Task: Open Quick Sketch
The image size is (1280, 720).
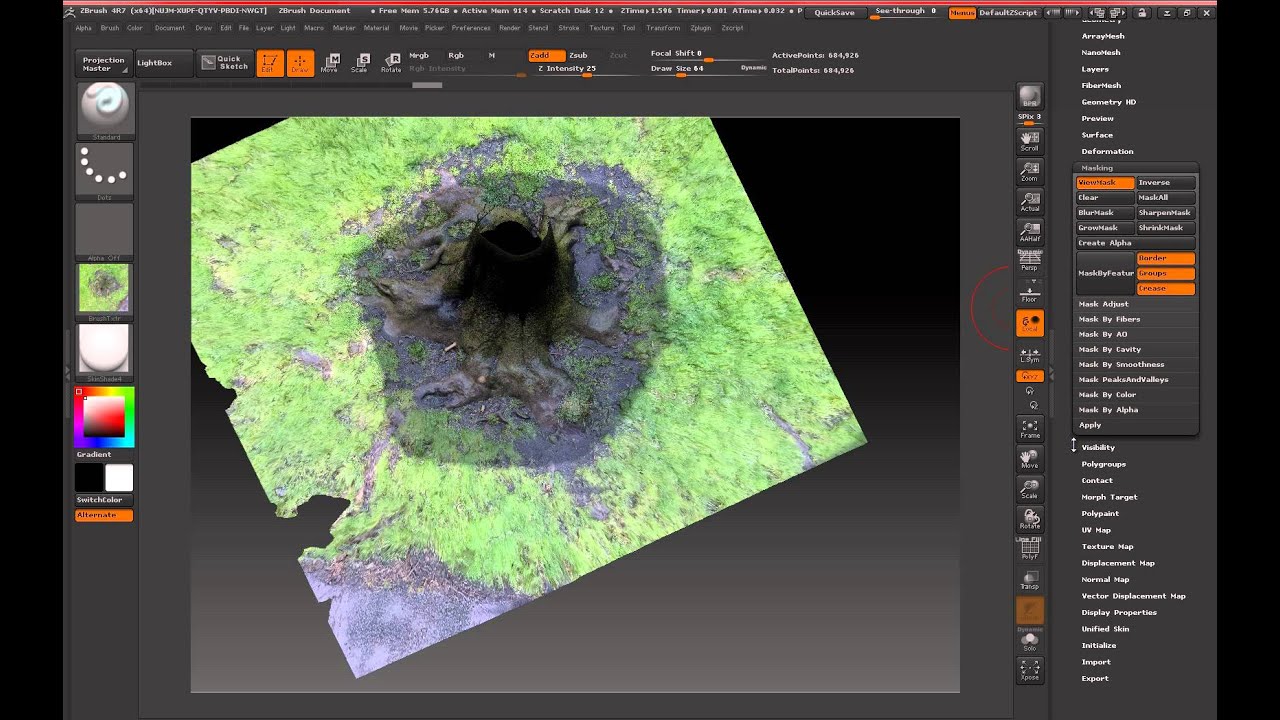Action: (x=224, y=63)
